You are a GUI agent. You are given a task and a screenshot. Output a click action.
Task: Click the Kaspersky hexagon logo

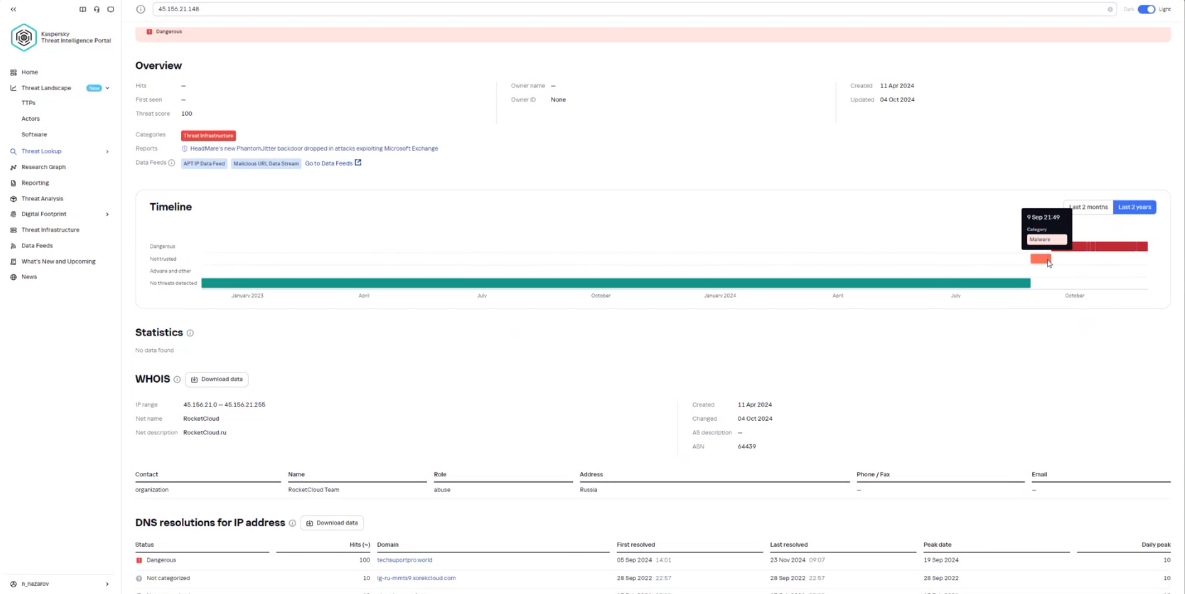(x=23, y=38)
